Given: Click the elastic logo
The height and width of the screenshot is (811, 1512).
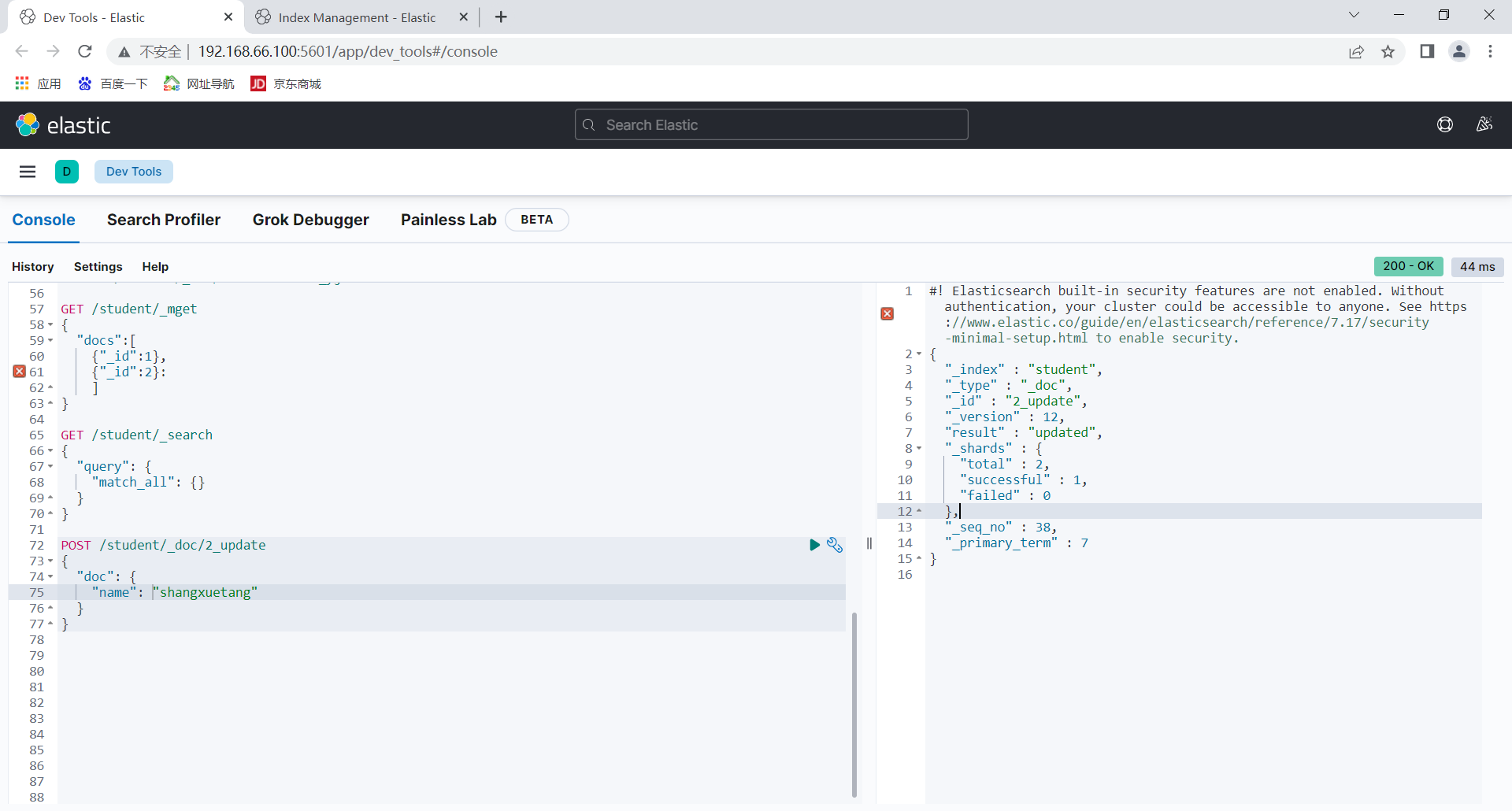Looking at the screenshot, I should click(63, 125).
